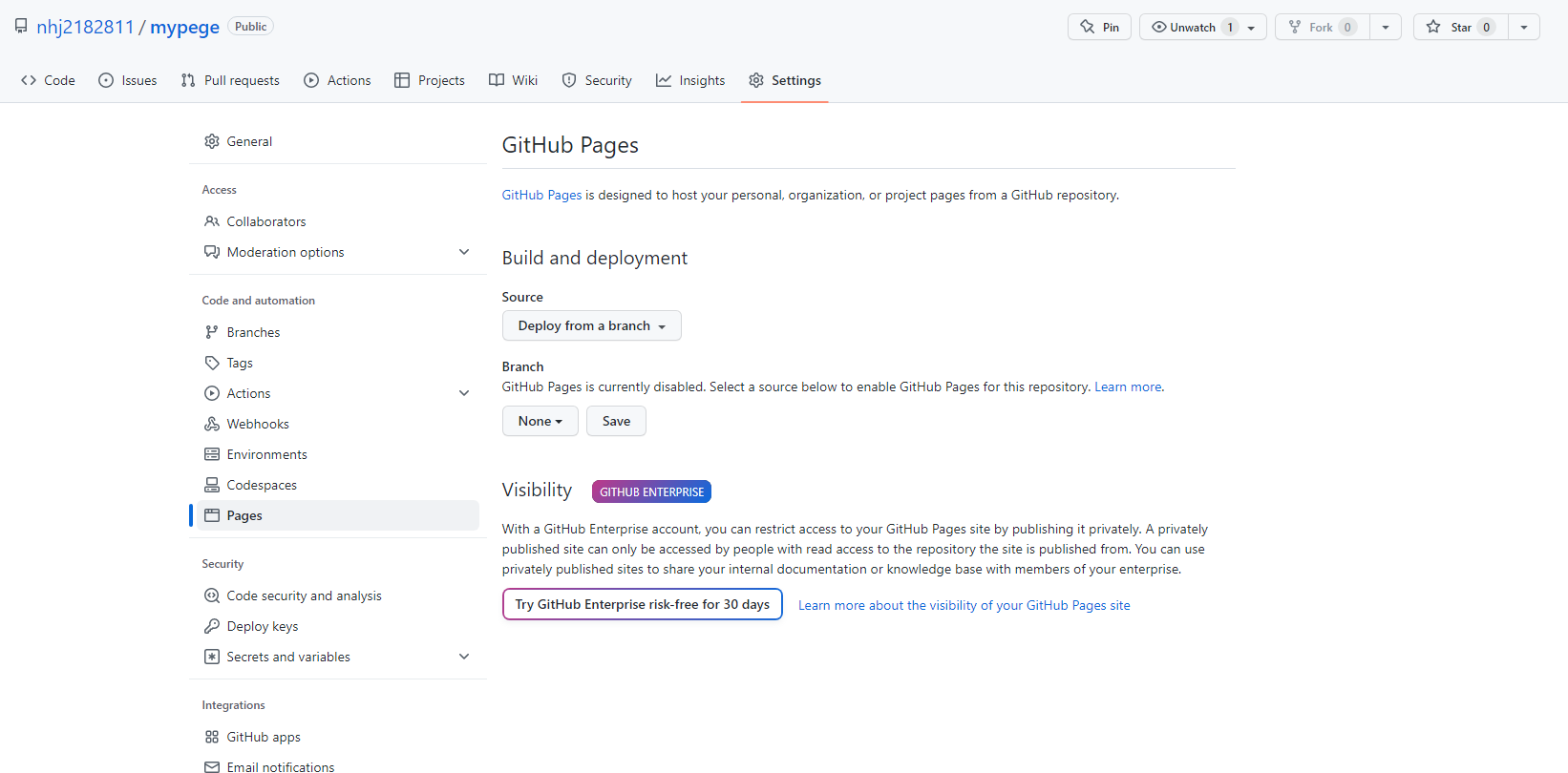Click the Collaborators people icon

point(212,221)
